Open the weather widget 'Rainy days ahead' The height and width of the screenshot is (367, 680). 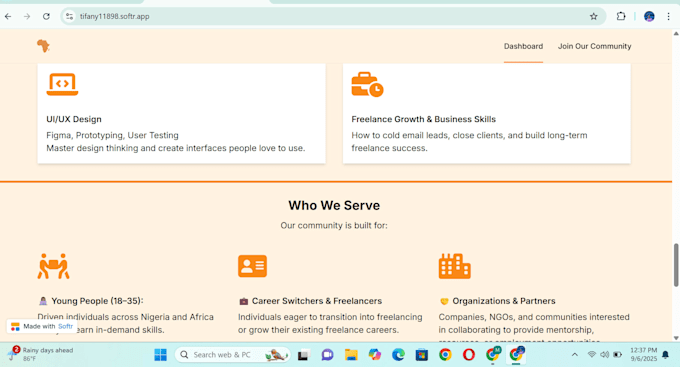click(41, 354)
